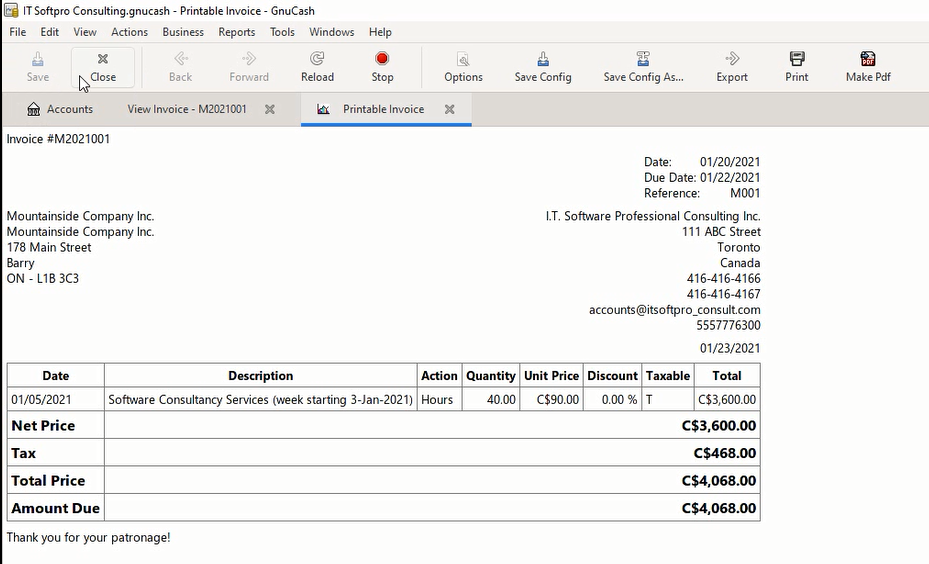The width and height of the screenshot is (929, 564).
Task: Open the Actions menu
Action: point(129,32)
